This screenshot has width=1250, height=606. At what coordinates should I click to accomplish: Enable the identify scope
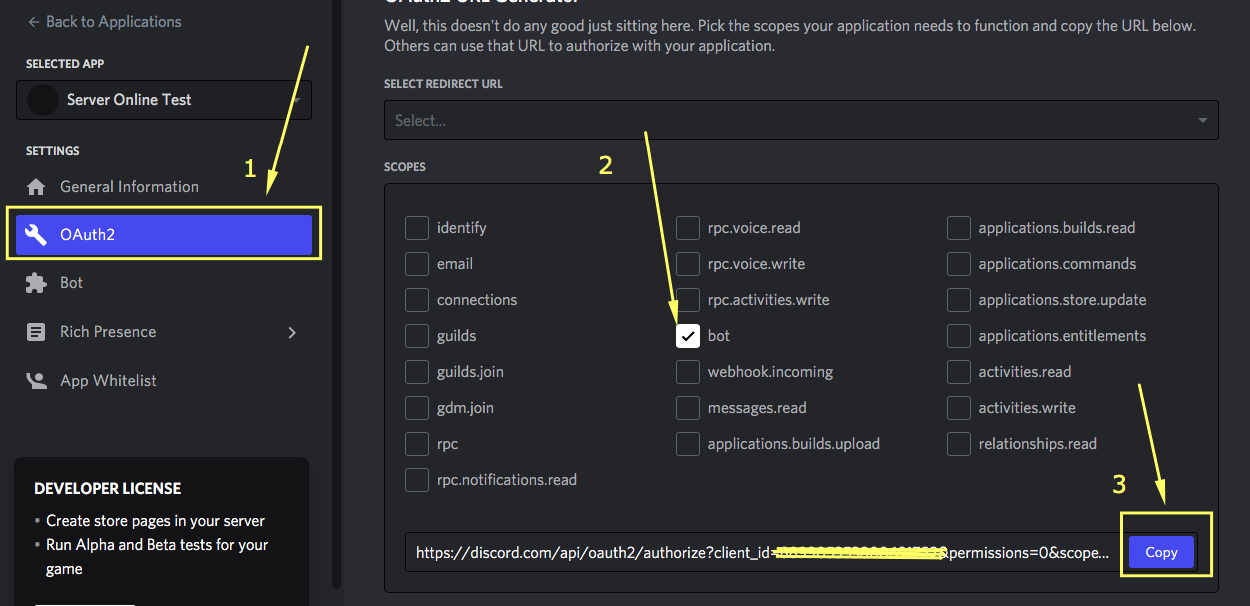point(417,227)
